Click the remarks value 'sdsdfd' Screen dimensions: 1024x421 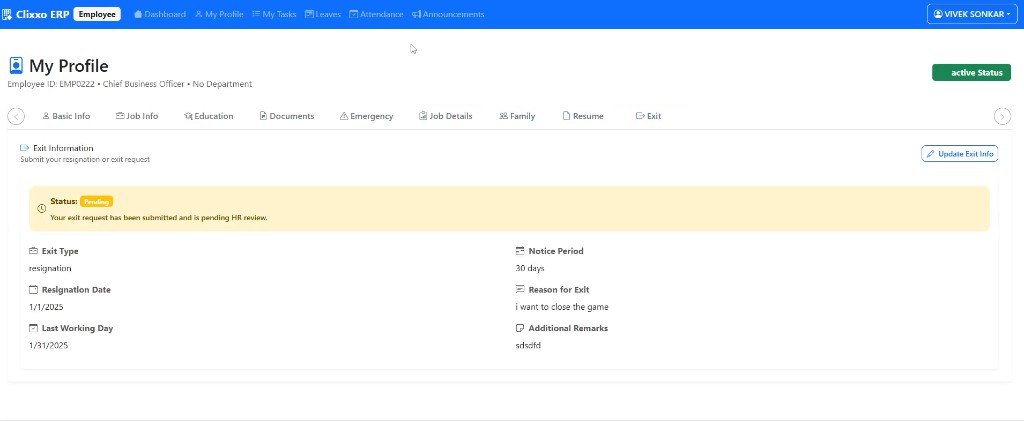click(528, 345)
